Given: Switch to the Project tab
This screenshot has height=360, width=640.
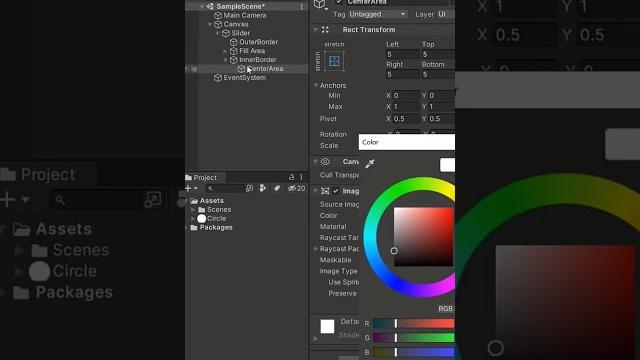Looking at the screenshot, I should point(205,178).
